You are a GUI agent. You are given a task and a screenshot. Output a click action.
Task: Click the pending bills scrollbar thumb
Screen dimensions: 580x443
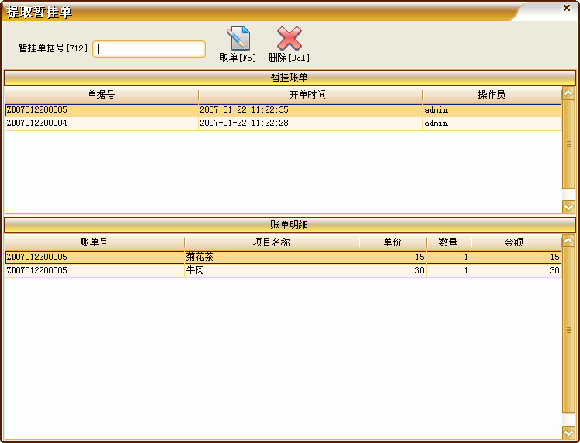point(568,144)
